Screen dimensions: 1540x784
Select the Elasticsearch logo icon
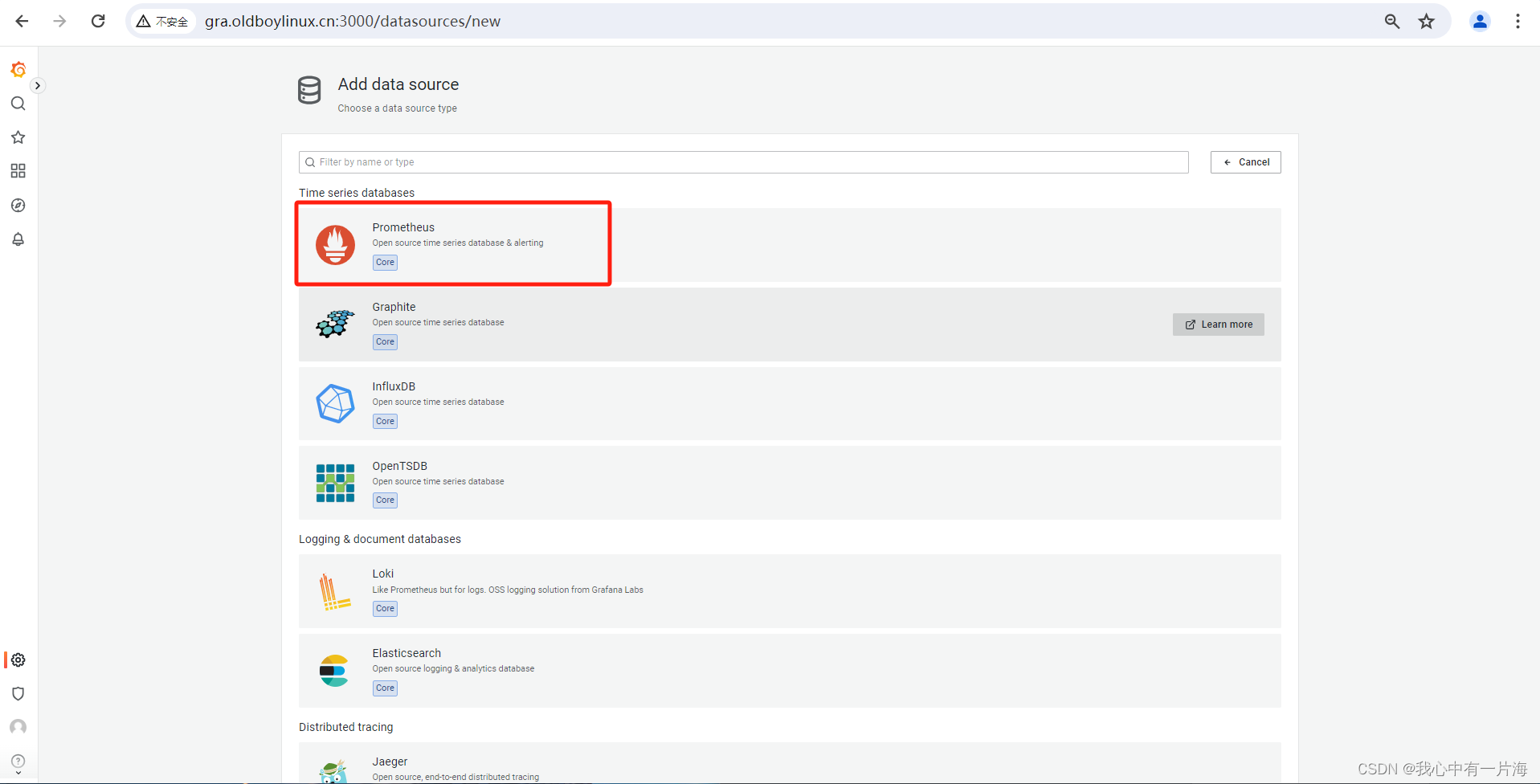334,671
